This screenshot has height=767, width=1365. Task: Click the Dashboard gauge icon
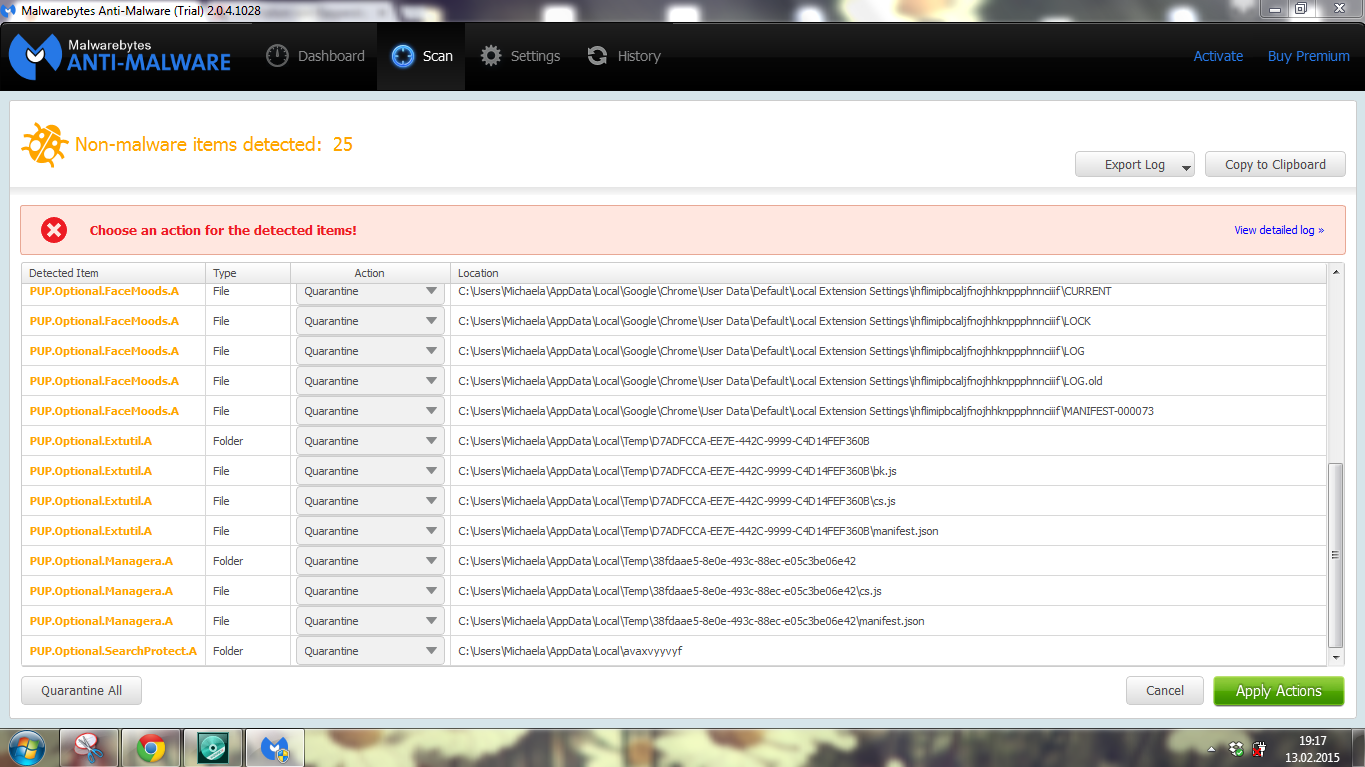coord(277,56)
